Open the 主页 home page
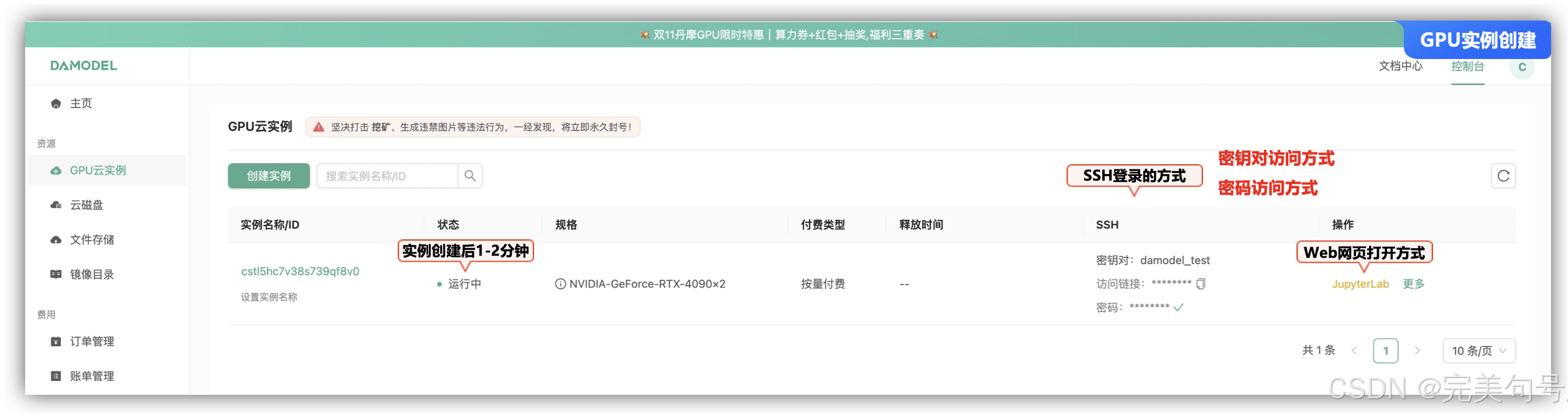The width and height of the screenshot is (1568, 414). (x=80, y=103)
